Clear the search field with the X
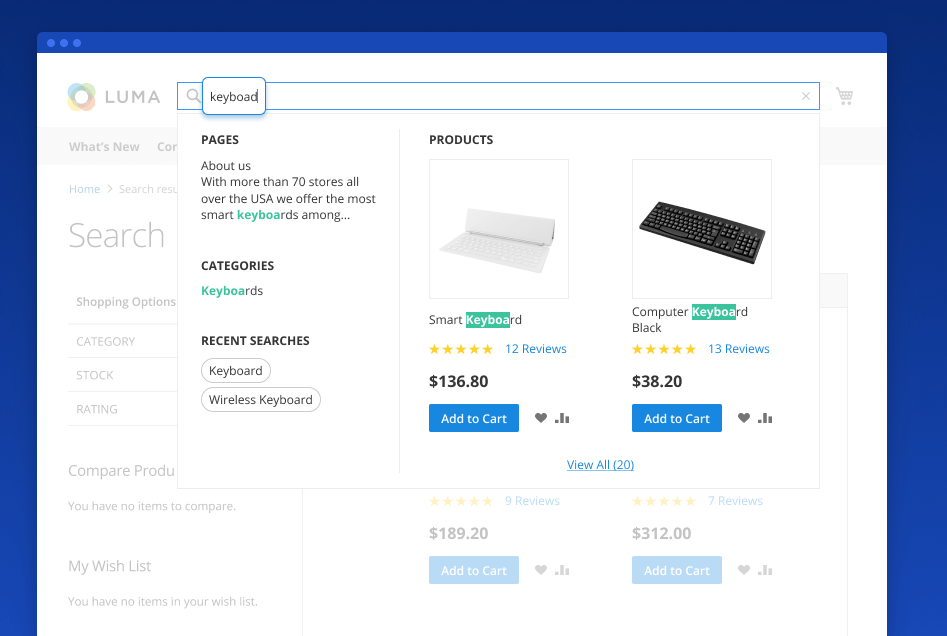The image size is (947, 636). coord(806,96)
